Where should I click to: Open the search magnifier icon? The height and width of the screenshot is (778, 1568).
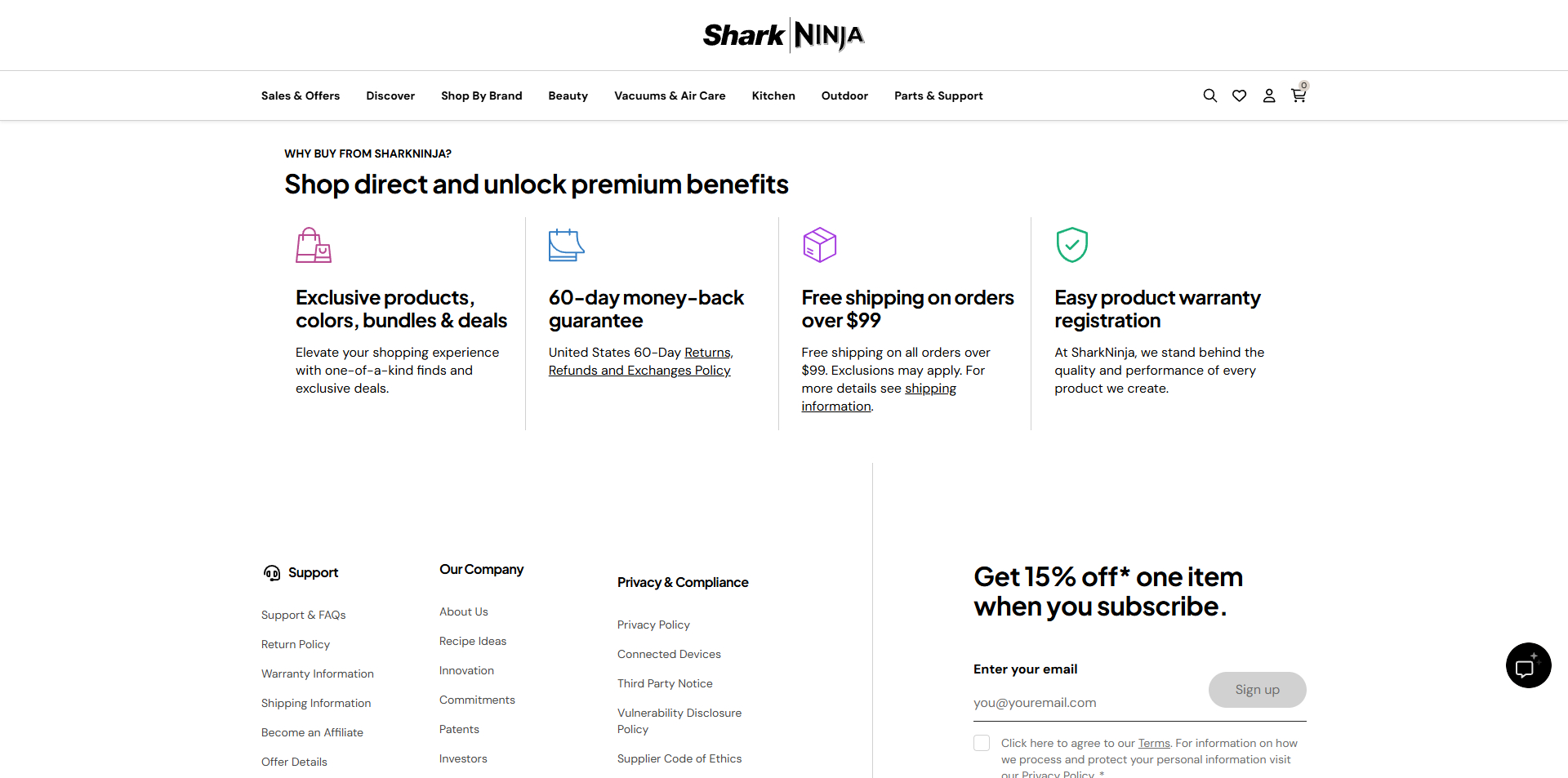point(1209,96)
